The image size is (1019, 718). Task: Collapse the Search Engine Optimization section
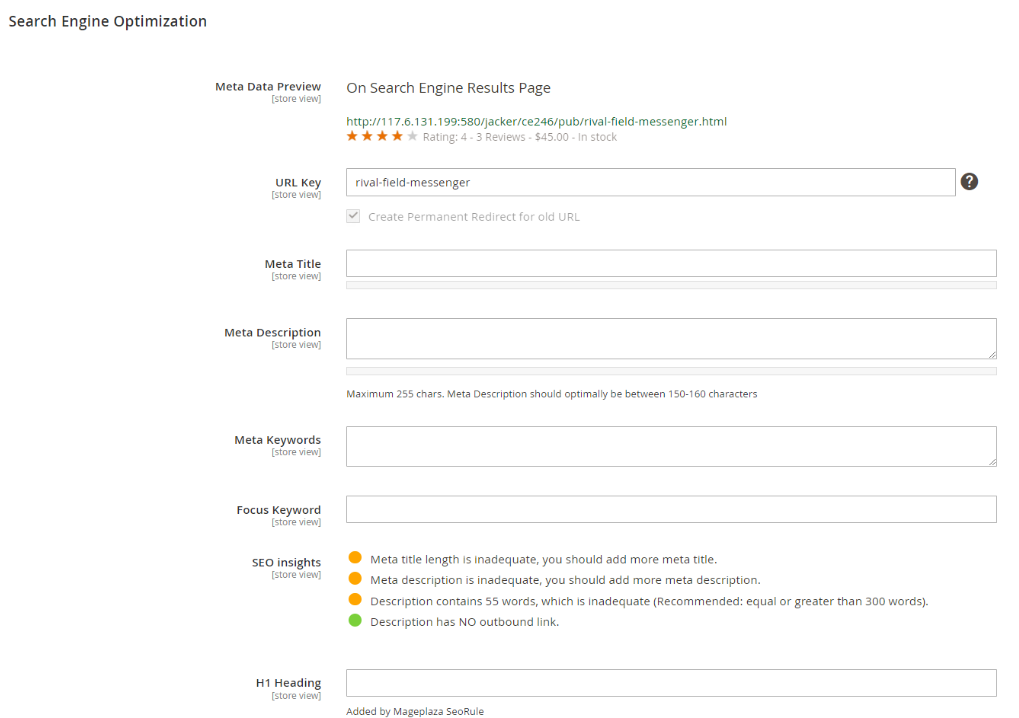coord(108,21)
